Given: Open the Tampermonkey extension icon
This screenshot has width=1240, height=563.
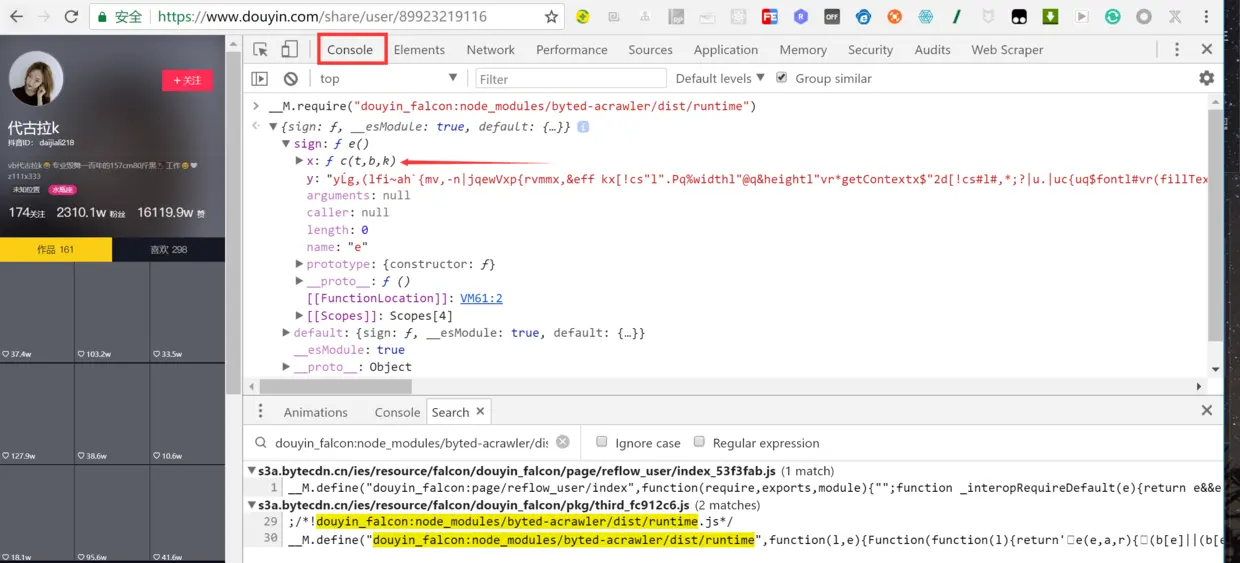Looking at the screenshot, I should [x=1019, y=17].
